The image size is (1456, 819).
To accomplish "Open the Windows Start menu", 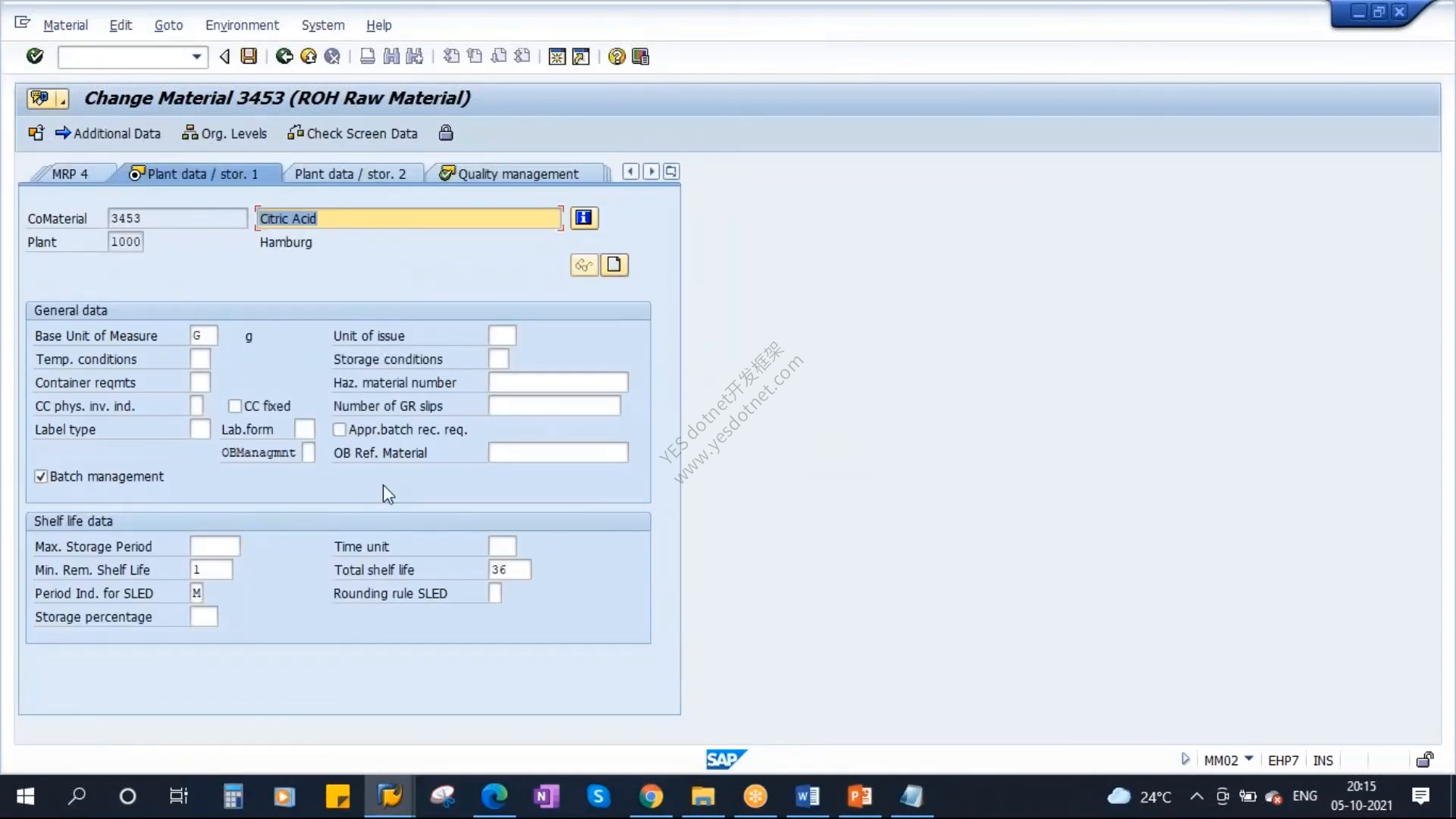I will (x=25, y=796).
